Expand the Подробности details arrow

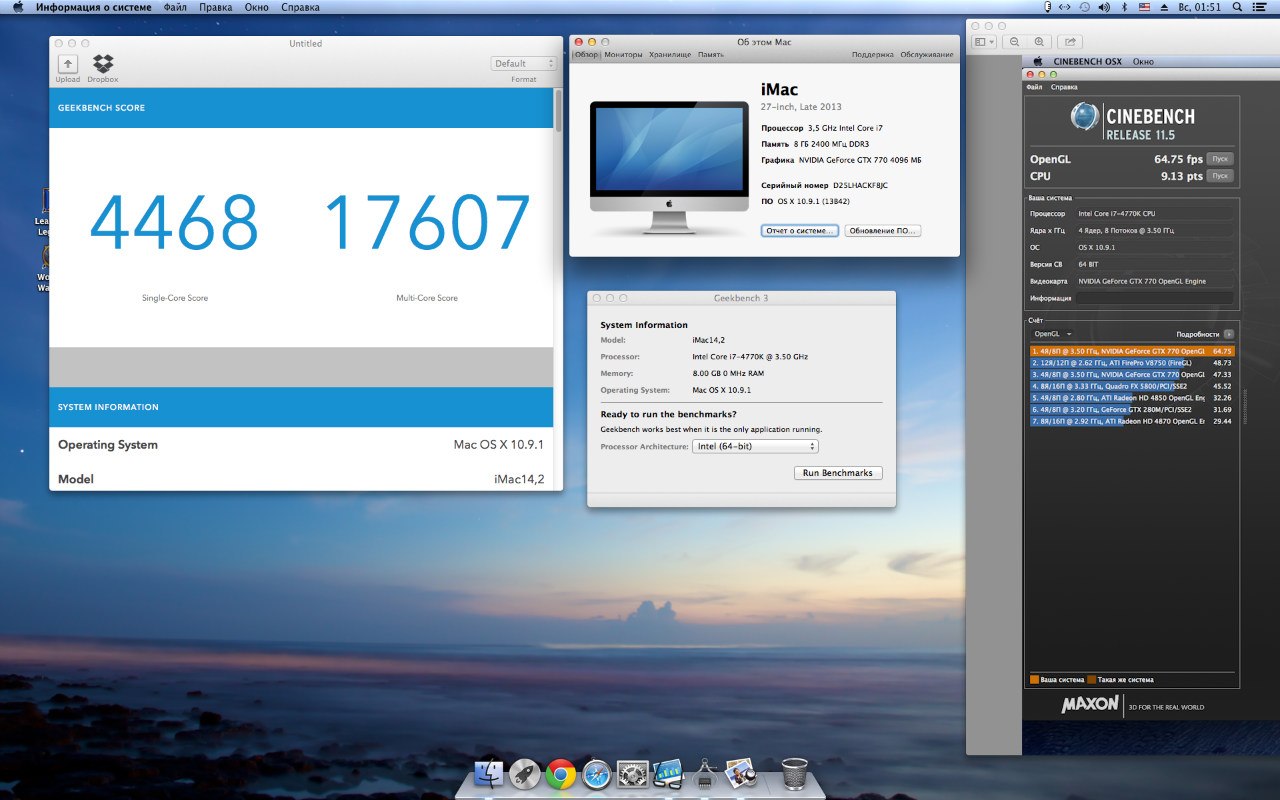pos(1229,334)
